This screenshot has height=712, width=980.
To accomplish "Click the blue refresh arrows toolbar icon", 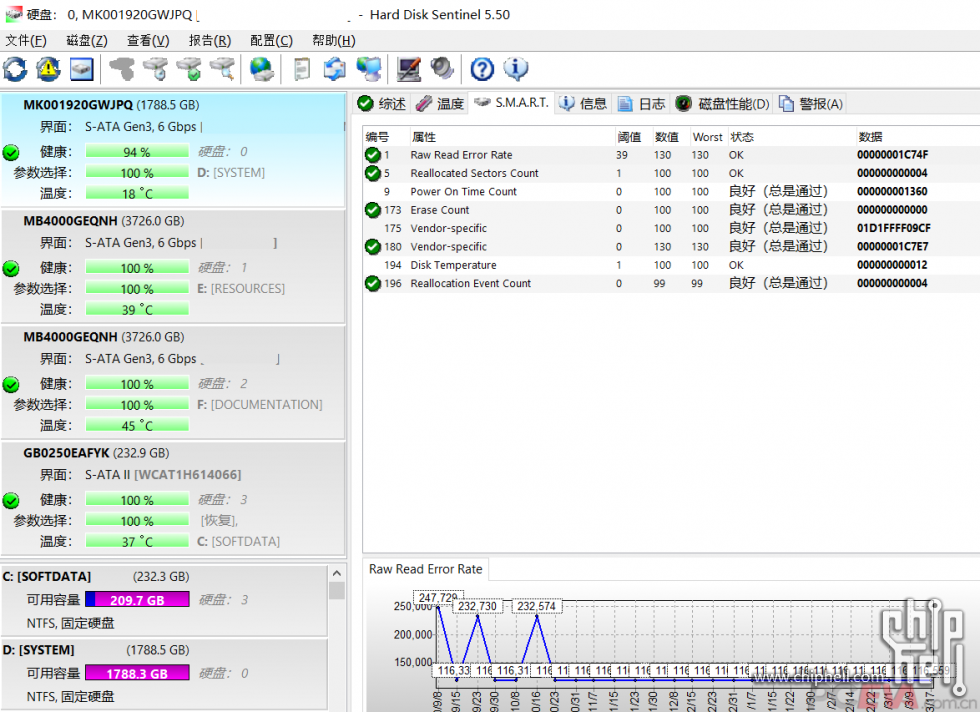I will [x=15, y=69].
